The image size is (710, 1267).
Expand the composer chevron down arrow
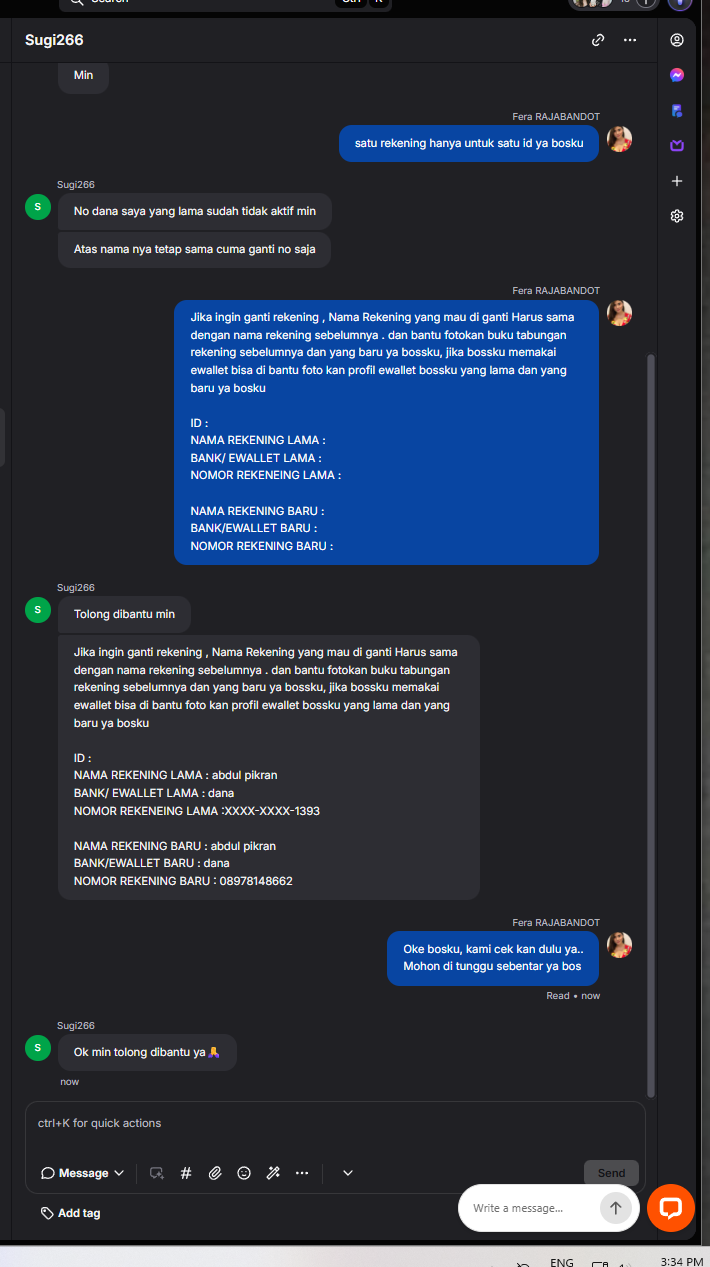[x=348, y=1173]
